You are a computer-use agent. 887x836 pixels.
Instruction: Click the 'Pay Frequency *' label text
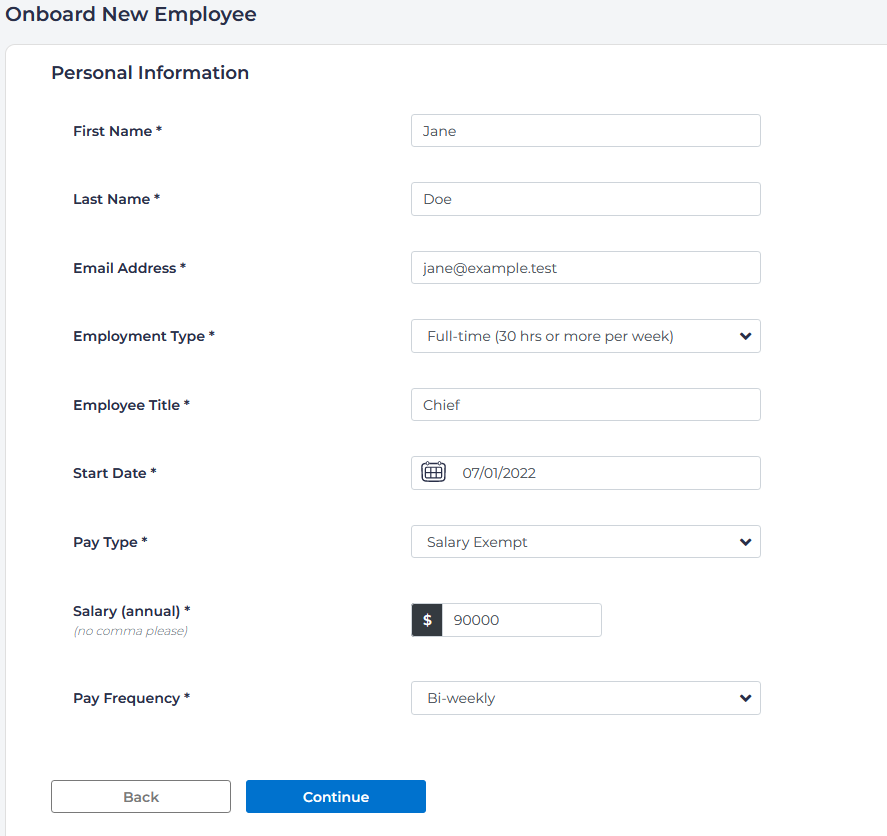[x=131, y=699]
